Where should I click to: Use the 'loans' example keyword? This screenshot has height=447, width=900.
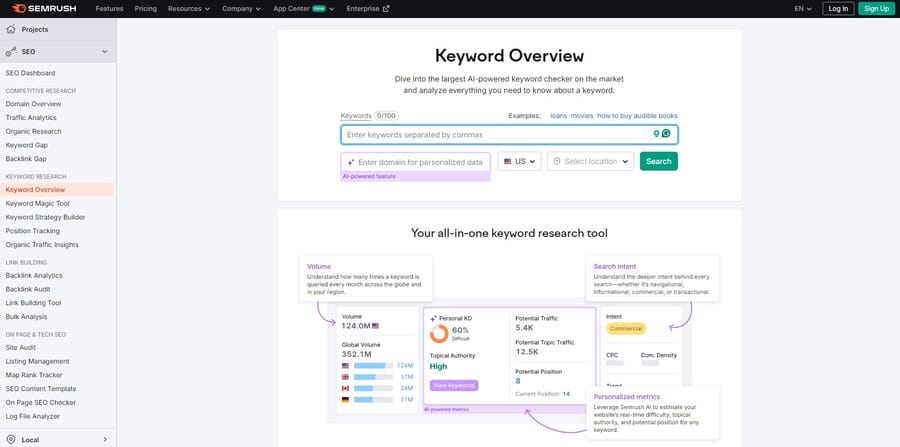[558, 116]
